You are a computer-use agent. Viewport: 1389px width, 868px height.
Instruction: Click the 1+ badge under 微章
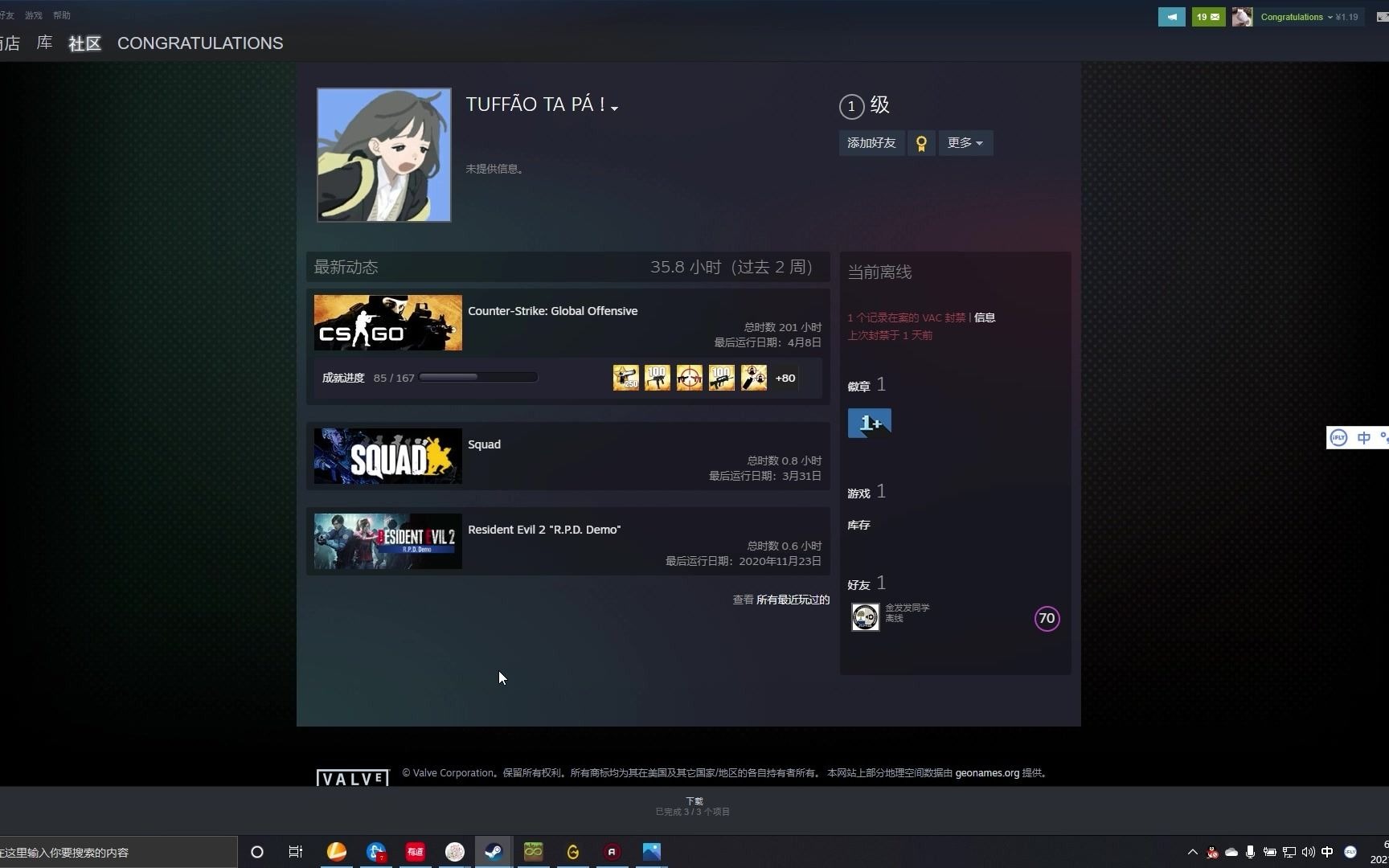869,423
